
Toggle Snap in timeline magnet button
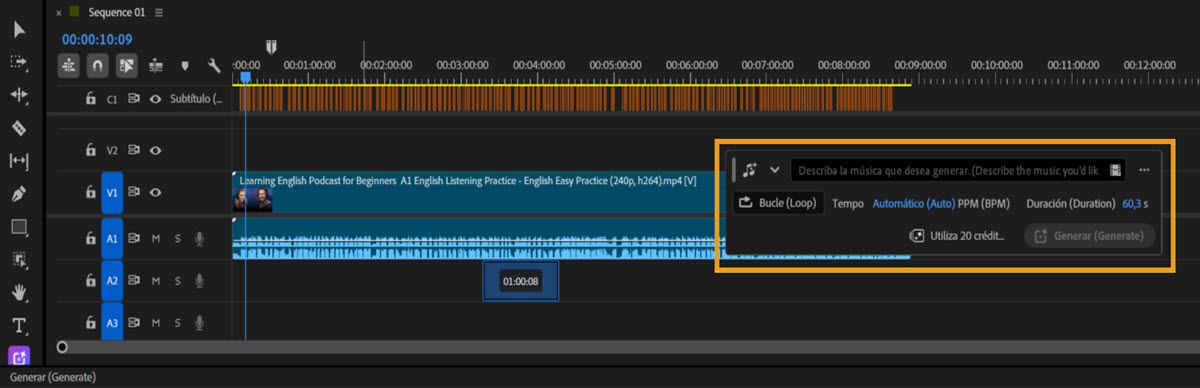point(97,65)
